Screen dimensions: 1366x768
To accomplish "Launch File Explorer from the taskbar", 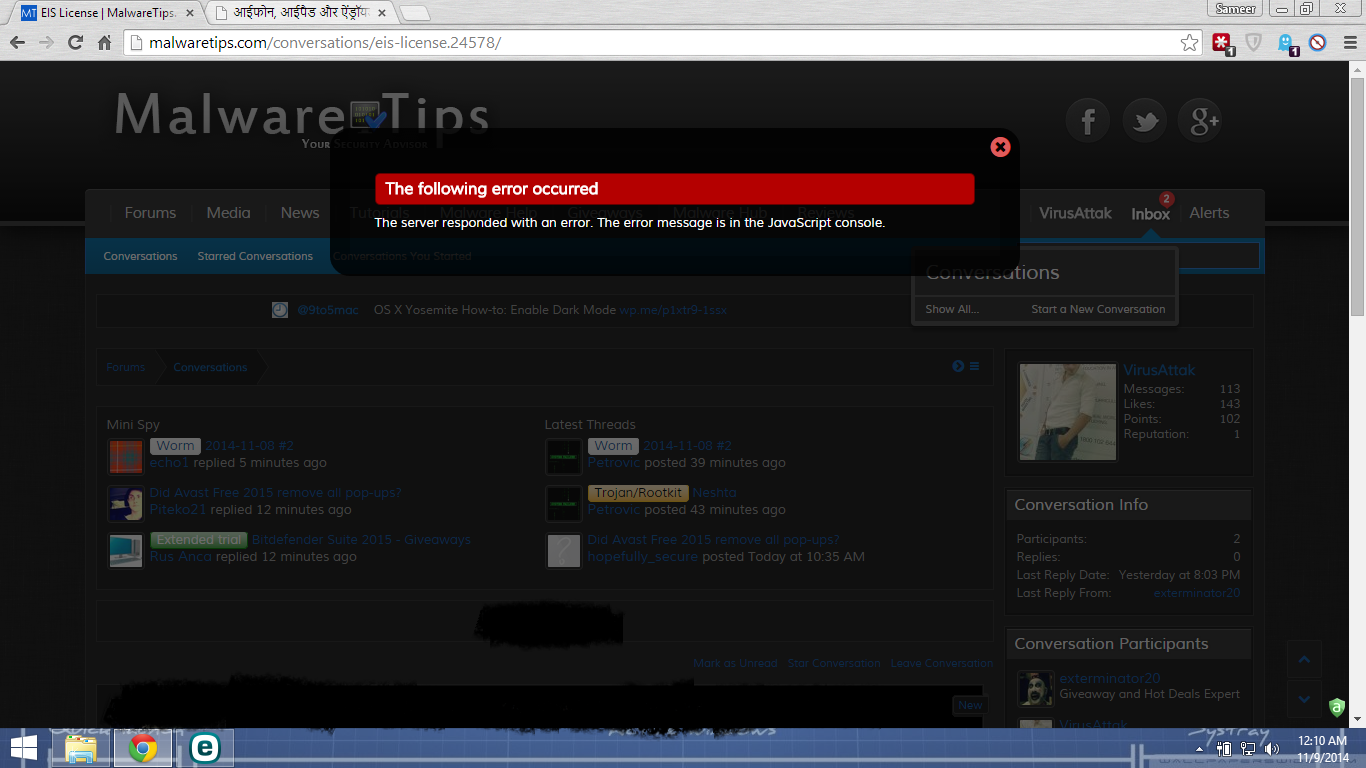I will point(81,748).
